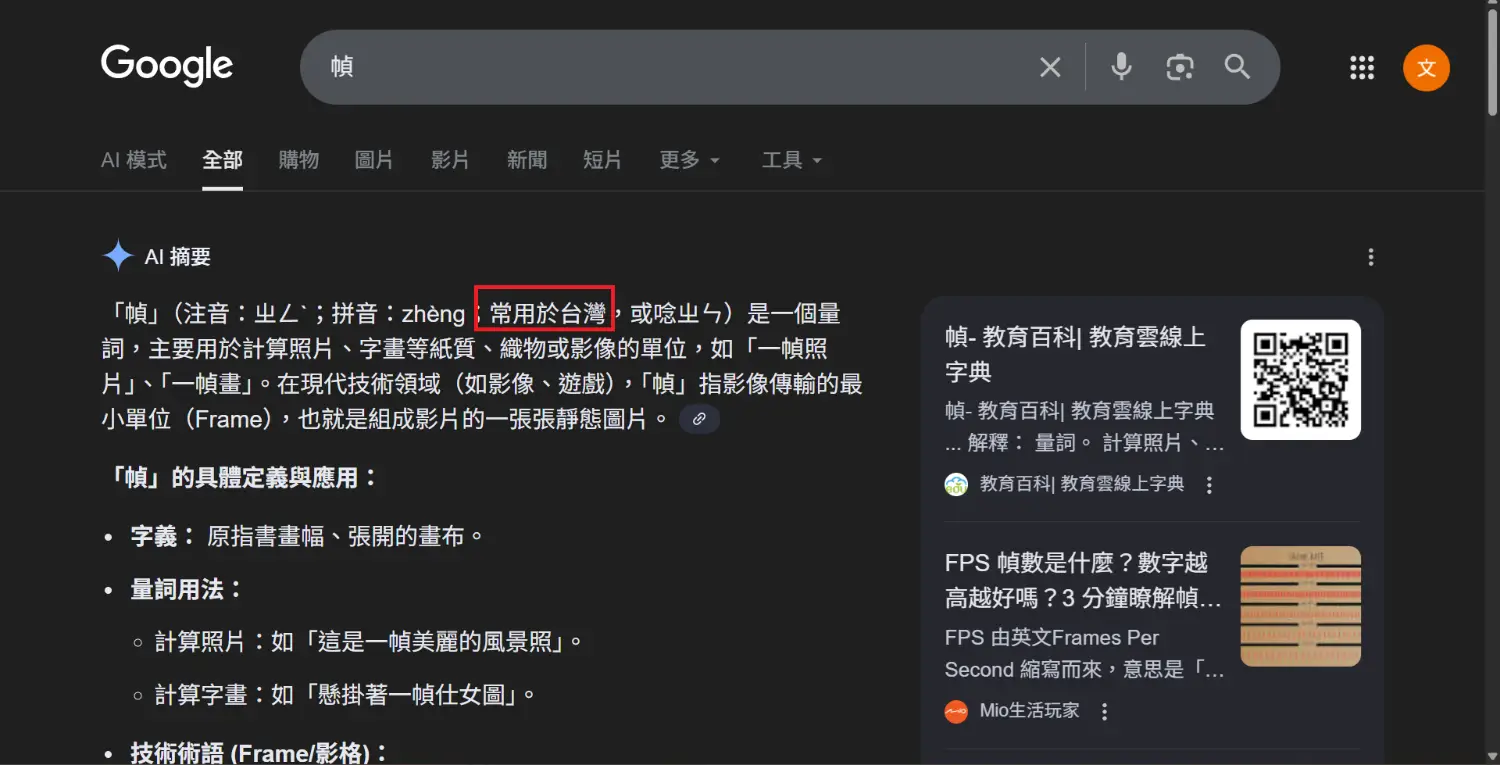Open the Google apps grid
Image resolution: width=1500 pixels, height=765 pixels.
pyautogui.click(x=1362, y=67)
